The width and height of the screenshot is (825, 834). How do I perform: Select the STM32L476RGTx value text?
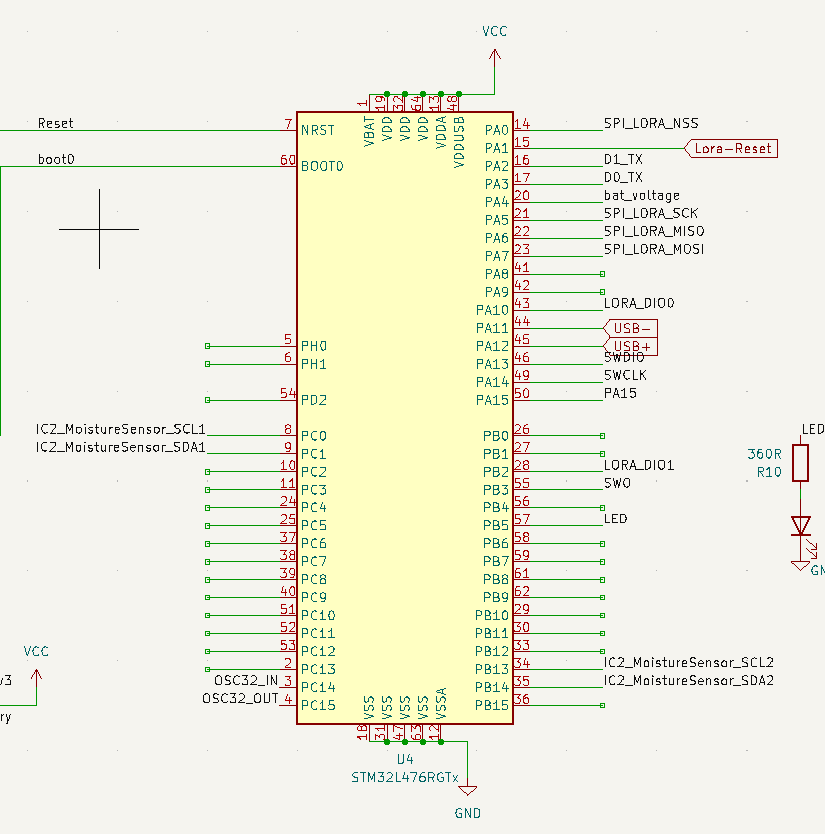(x=405, y=778)
